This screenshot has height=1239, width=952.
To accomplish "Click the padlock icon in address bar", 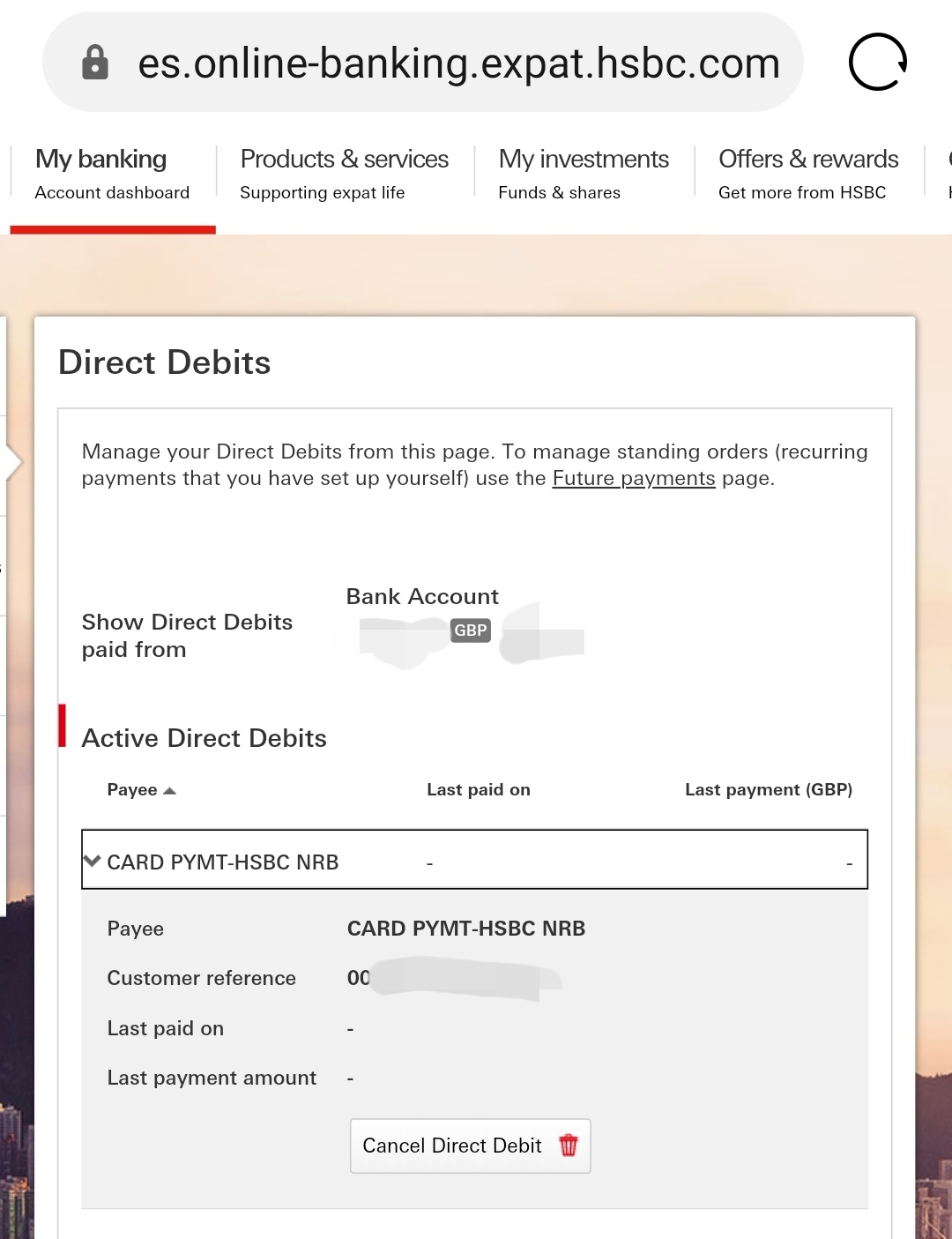I will [94, 63].
